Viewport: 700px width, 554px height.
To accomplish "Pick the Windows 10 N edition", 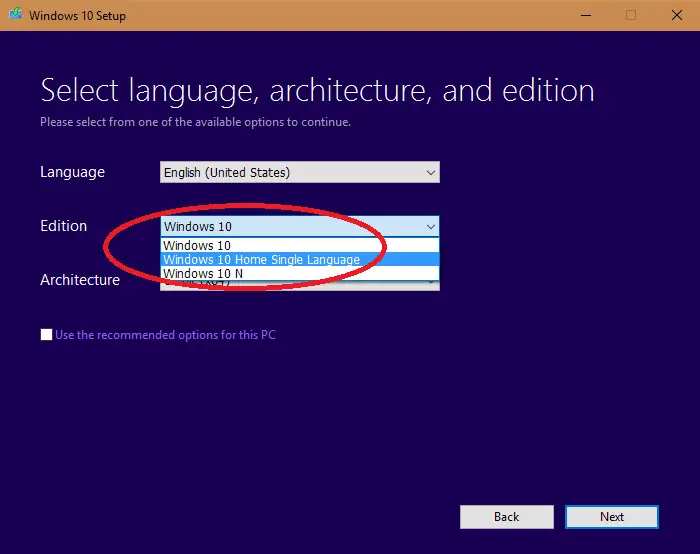I will pos(300,273).
